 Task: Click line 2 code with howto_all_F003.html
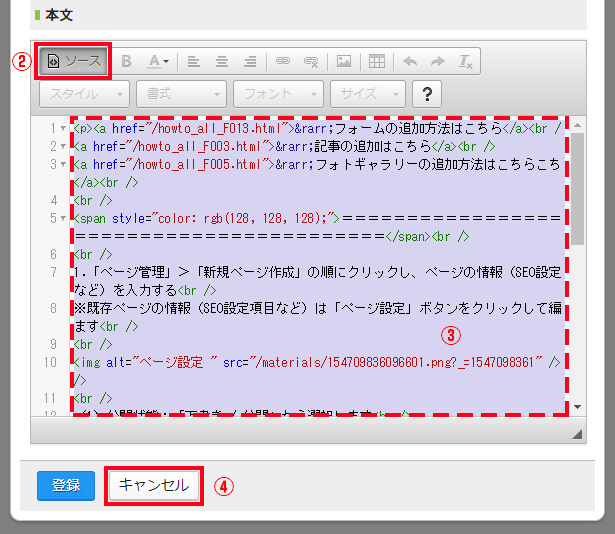pyautogui.click(x=285, y=146)
